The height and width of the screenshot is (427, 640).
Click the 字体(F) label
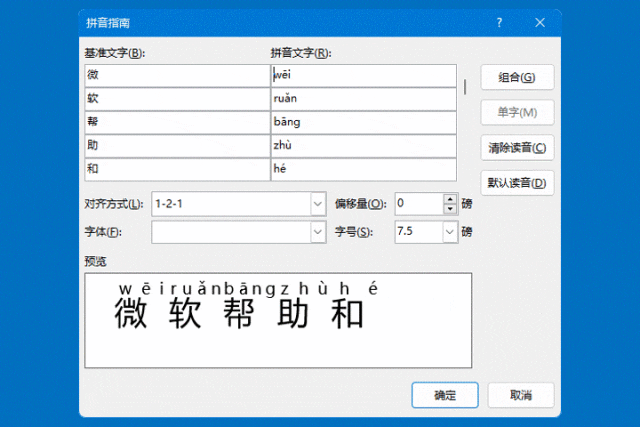[103, 232]
